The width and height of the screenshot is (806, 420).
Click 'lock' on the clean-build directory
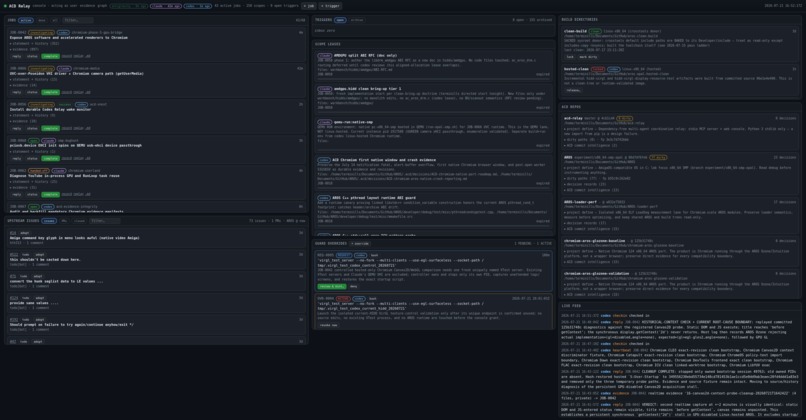pos(570,57)
